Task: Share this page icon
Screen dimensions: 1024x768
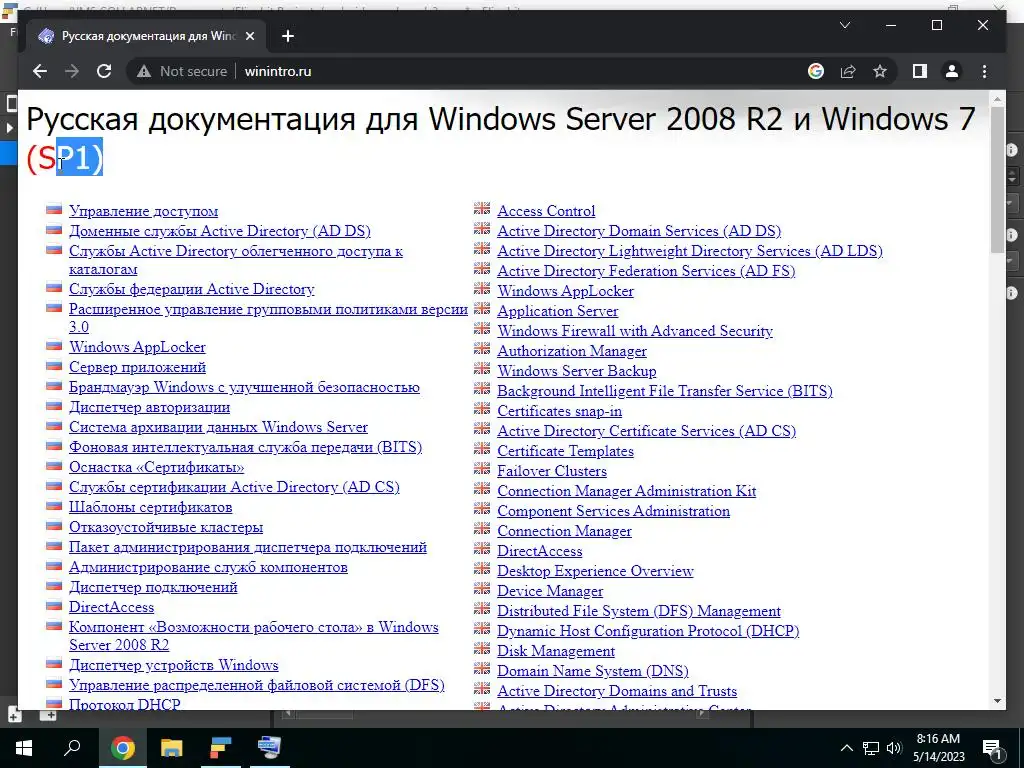Action: point(848,71)
